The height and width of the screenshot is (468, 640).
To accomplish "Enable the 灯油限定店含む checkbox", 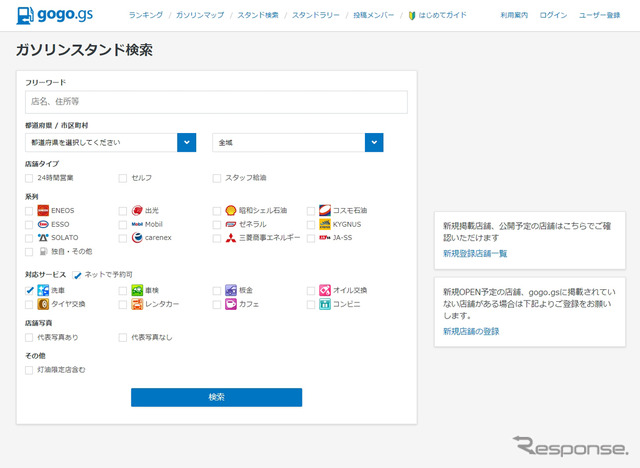I will coord(29,370).
